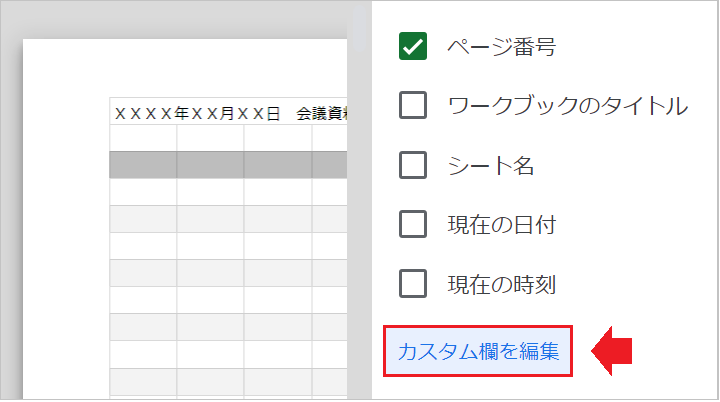Select the ＸＸＸＸ年ＸＸ月ＸＸ日 header text in preview

tap(196, 113)
